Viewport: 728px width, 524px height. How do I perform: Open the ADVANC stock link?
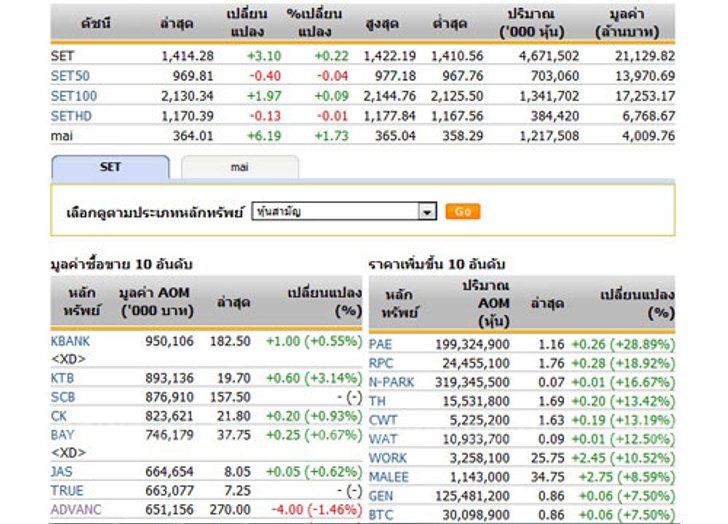pyautogui.click(x=76, y=510)
